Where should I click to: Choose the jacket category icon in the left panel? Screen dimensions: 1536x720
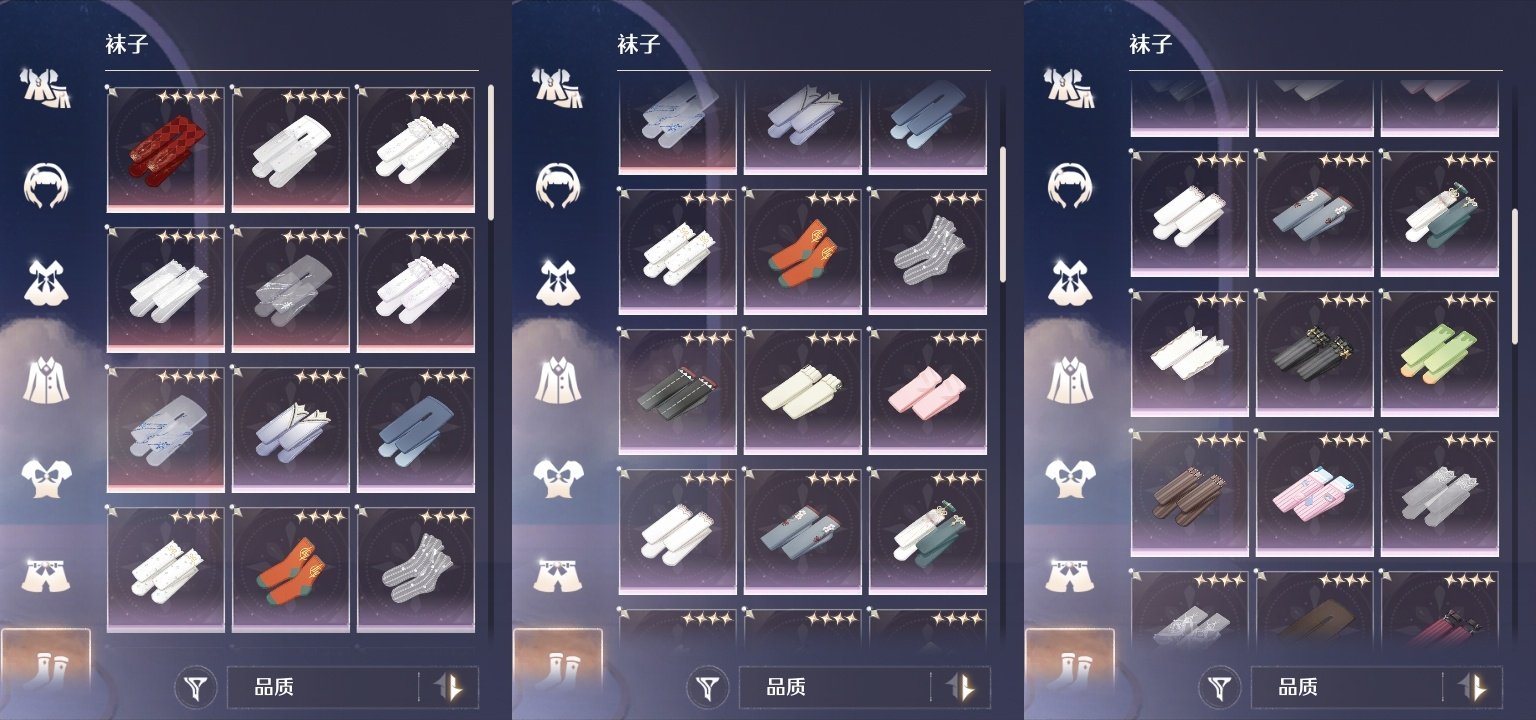point(46,379)
